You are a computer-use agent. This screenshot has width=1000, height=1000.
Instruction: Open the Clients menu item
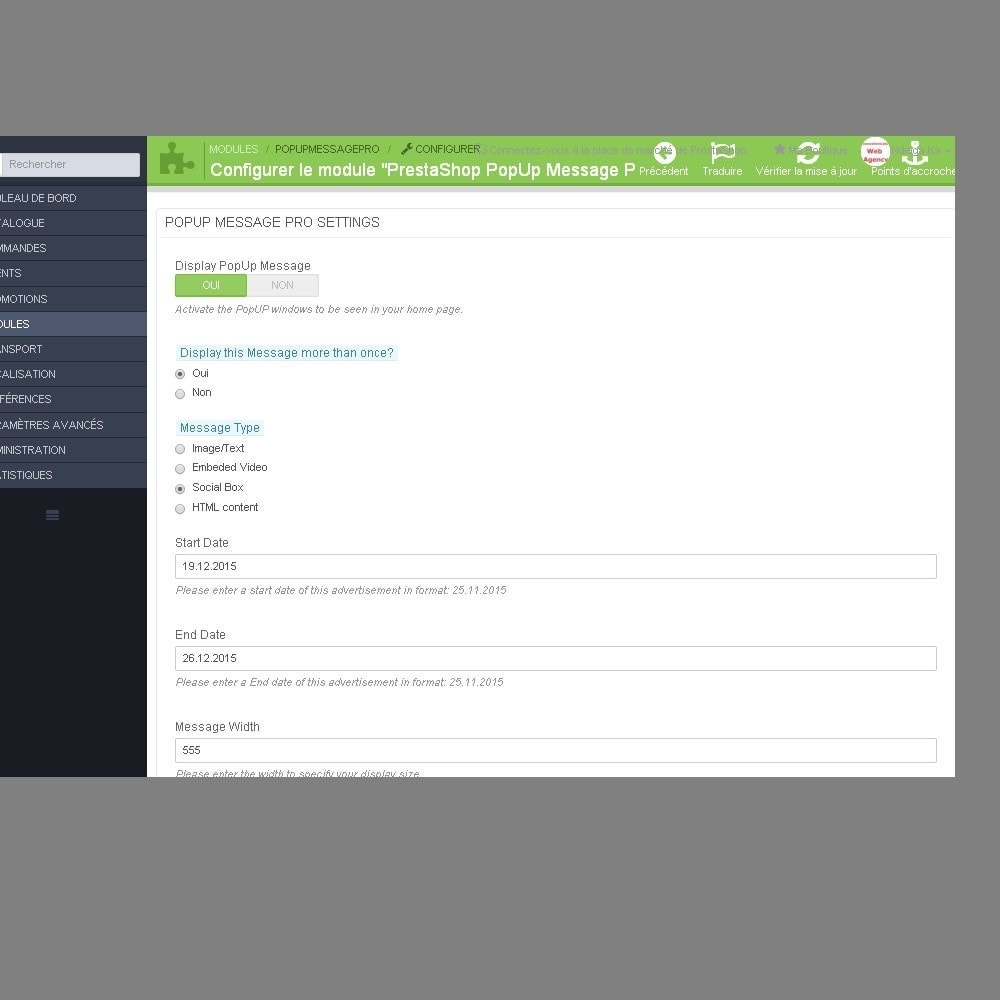(73, 273)
